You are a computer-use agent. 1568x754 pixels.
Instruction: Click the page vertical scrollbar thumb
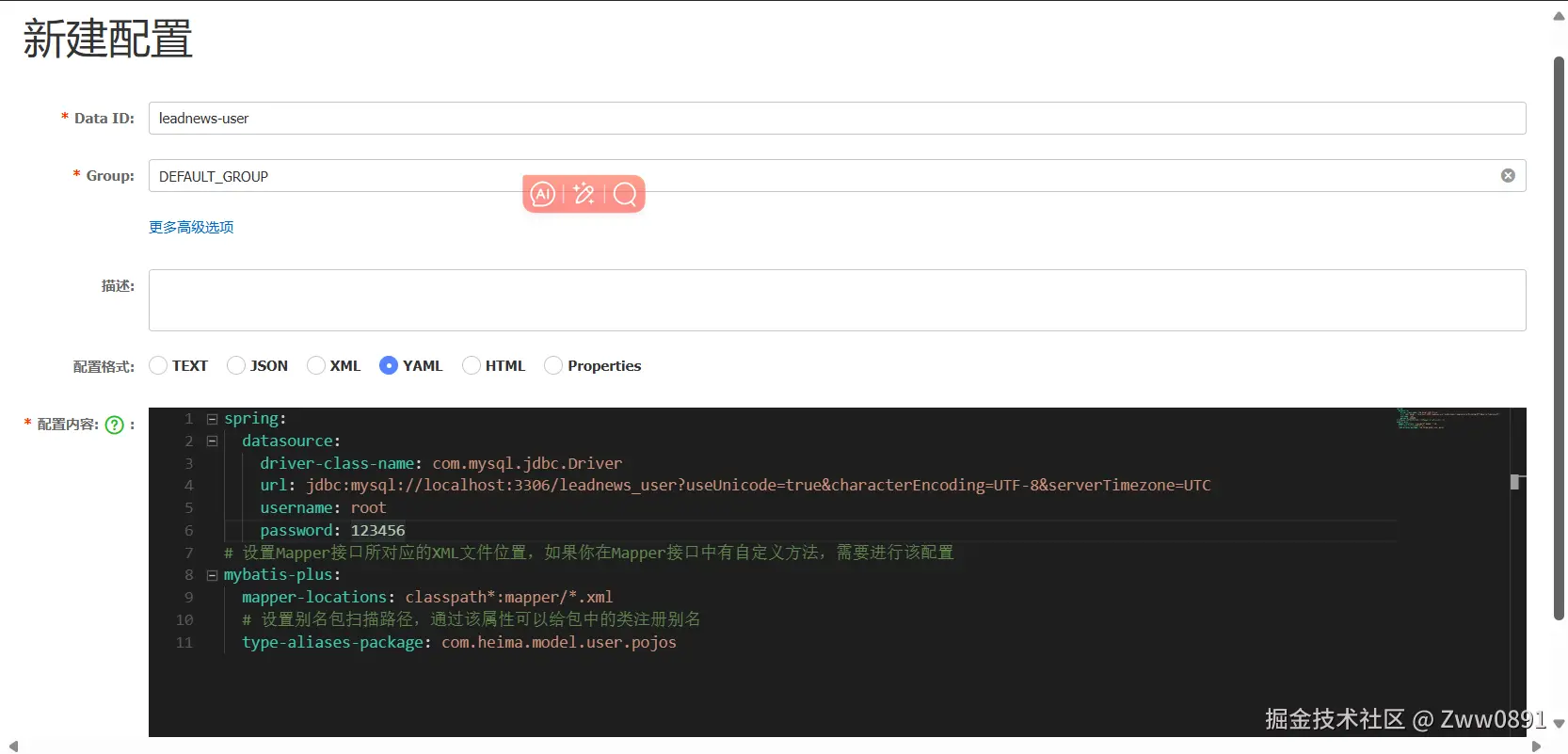(1559, 339)
